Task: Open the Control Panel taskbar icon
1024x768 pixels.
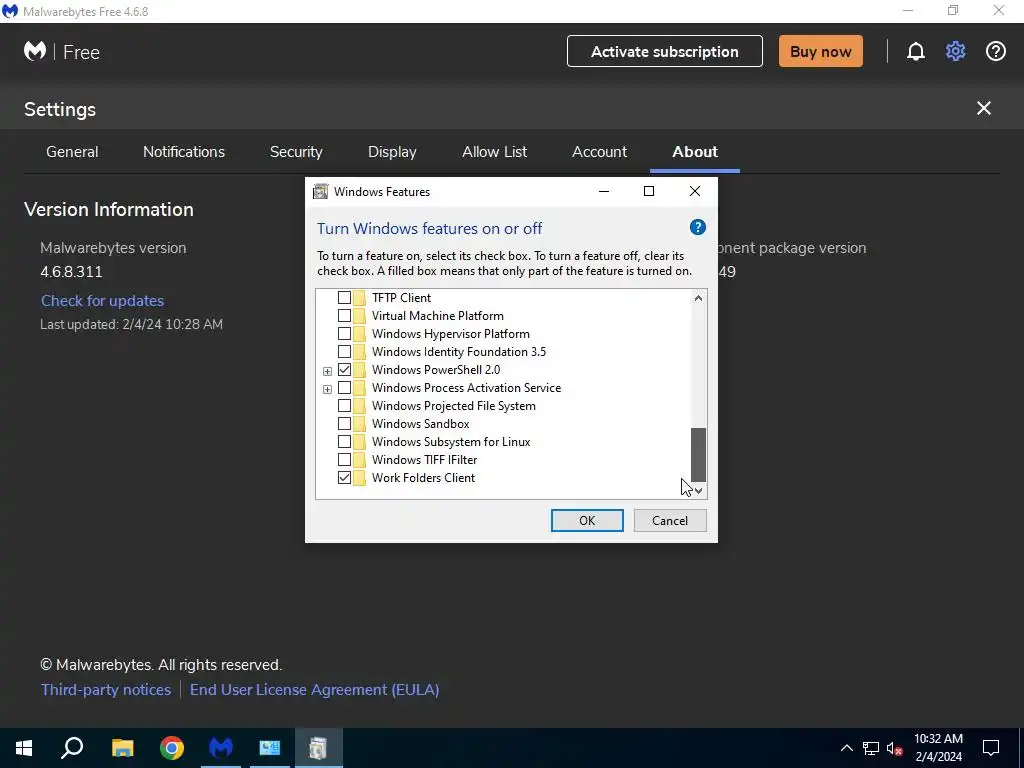Action: click(270, 748)
